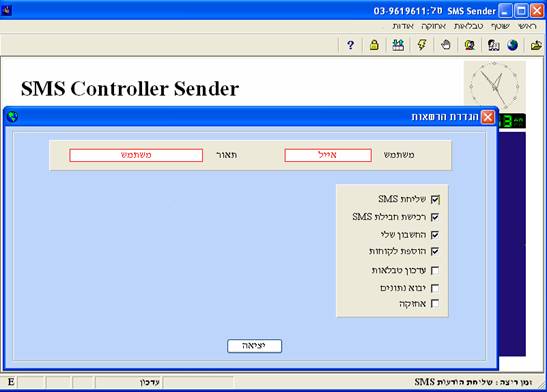Click the יציאה exit button
This screenshot has width=547, height=392.
pyautogui.click(x=254, y=346)
